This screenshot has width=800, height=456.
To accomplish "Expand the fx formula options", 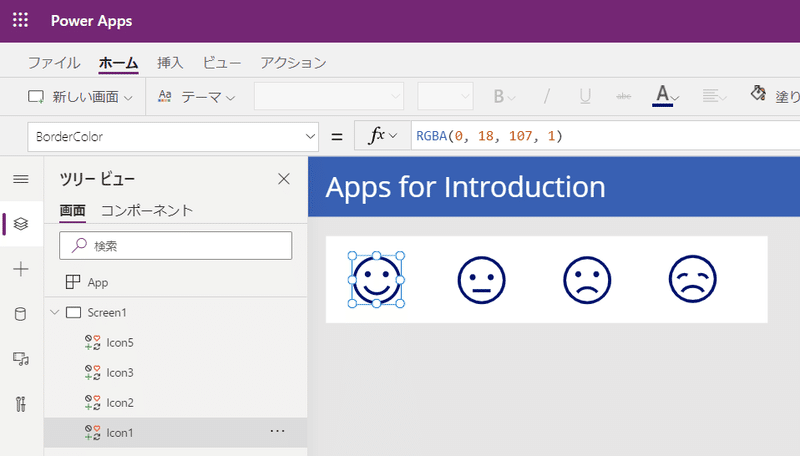I will [382, 136].
